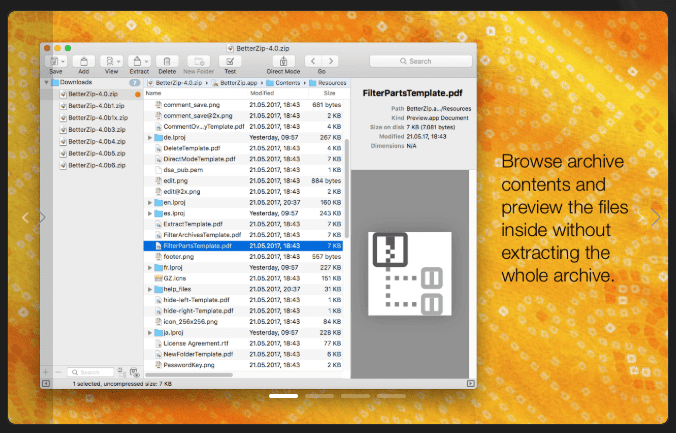The width and height of the screenshot is (676, 433).
Task: Click the horizontal scrollbar under the file list
Action: pos(189,375)
